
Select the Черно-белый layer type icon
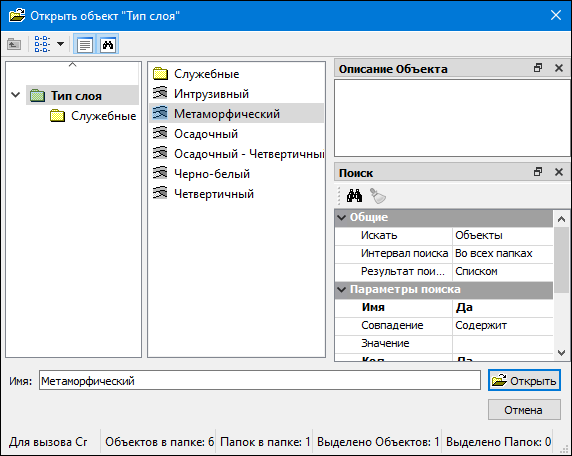click(160, 173)
